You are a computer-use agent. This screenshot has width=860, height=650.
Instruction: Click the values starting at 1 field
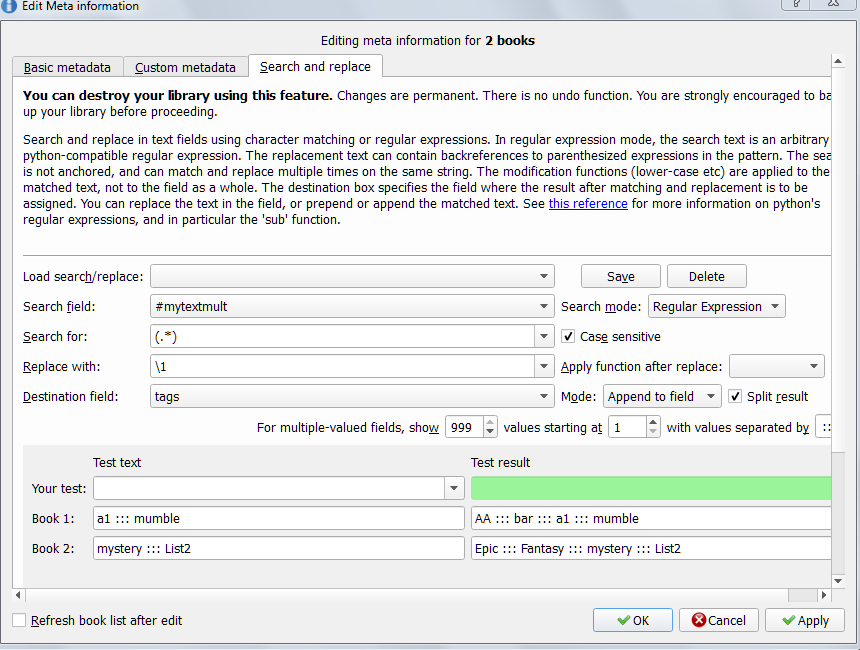(x=627, y=427)
